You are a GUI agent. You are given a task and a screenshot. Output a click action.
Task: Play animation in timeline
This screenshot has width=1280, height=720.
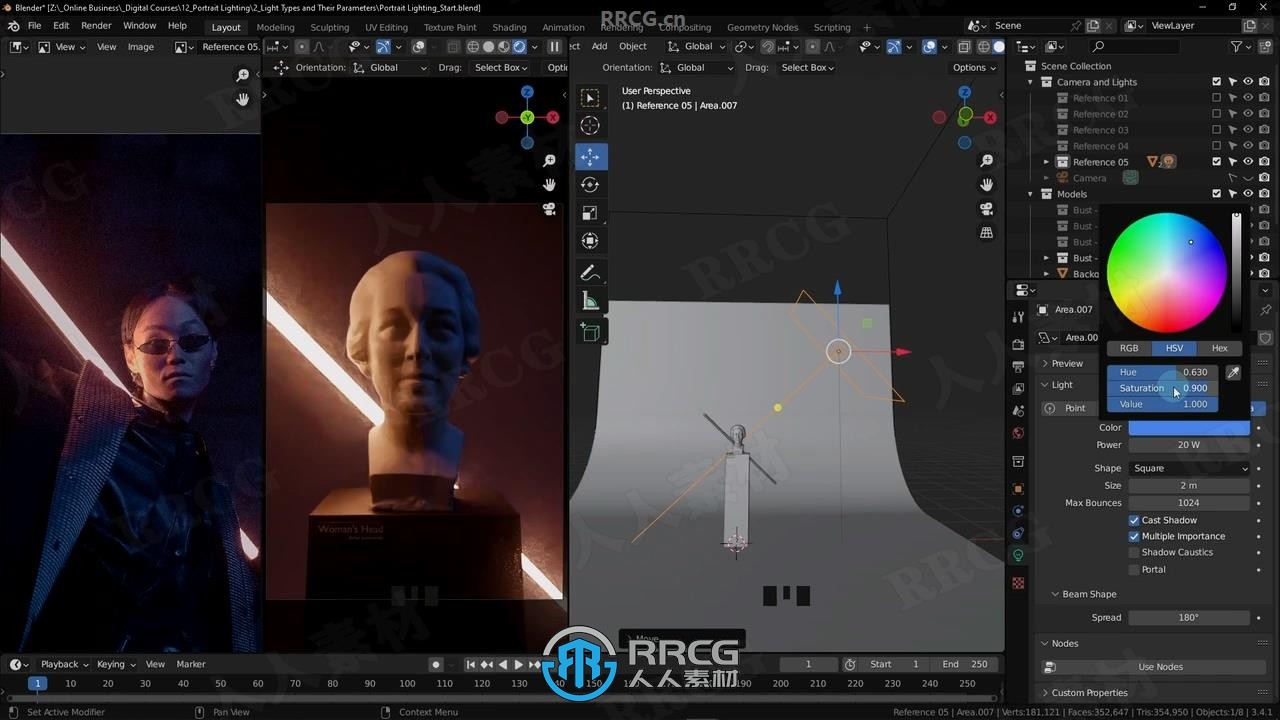(518, 664)
